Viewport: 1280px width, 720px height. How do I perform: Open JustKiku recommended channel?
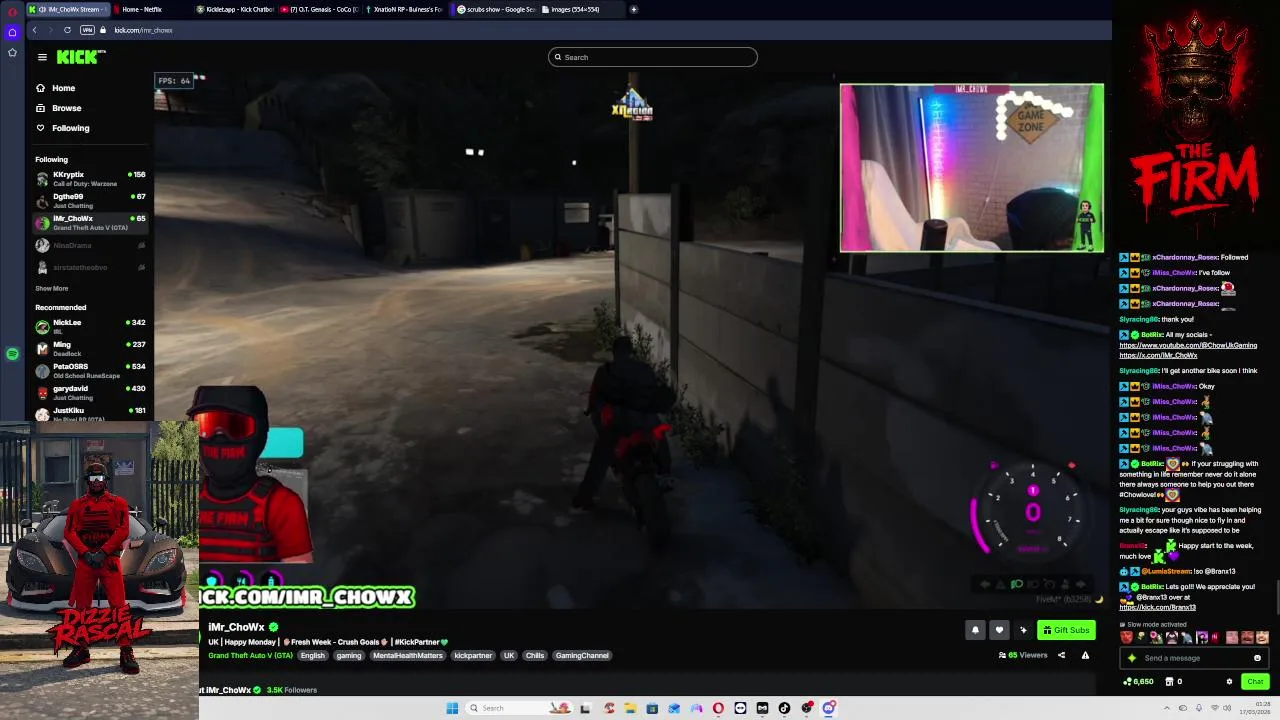point(90,413)
